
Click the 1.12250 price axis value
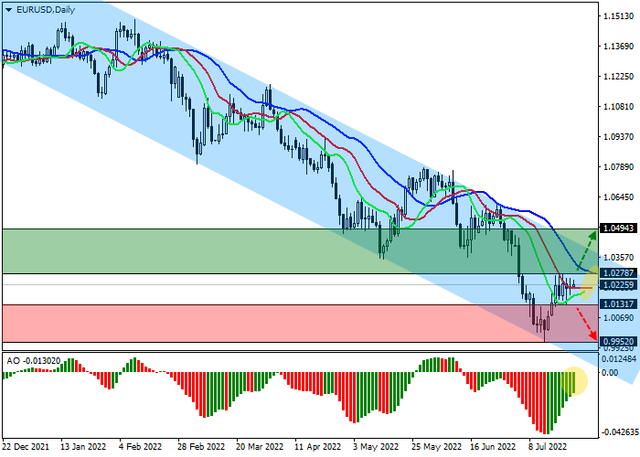(x=619, y=77)
